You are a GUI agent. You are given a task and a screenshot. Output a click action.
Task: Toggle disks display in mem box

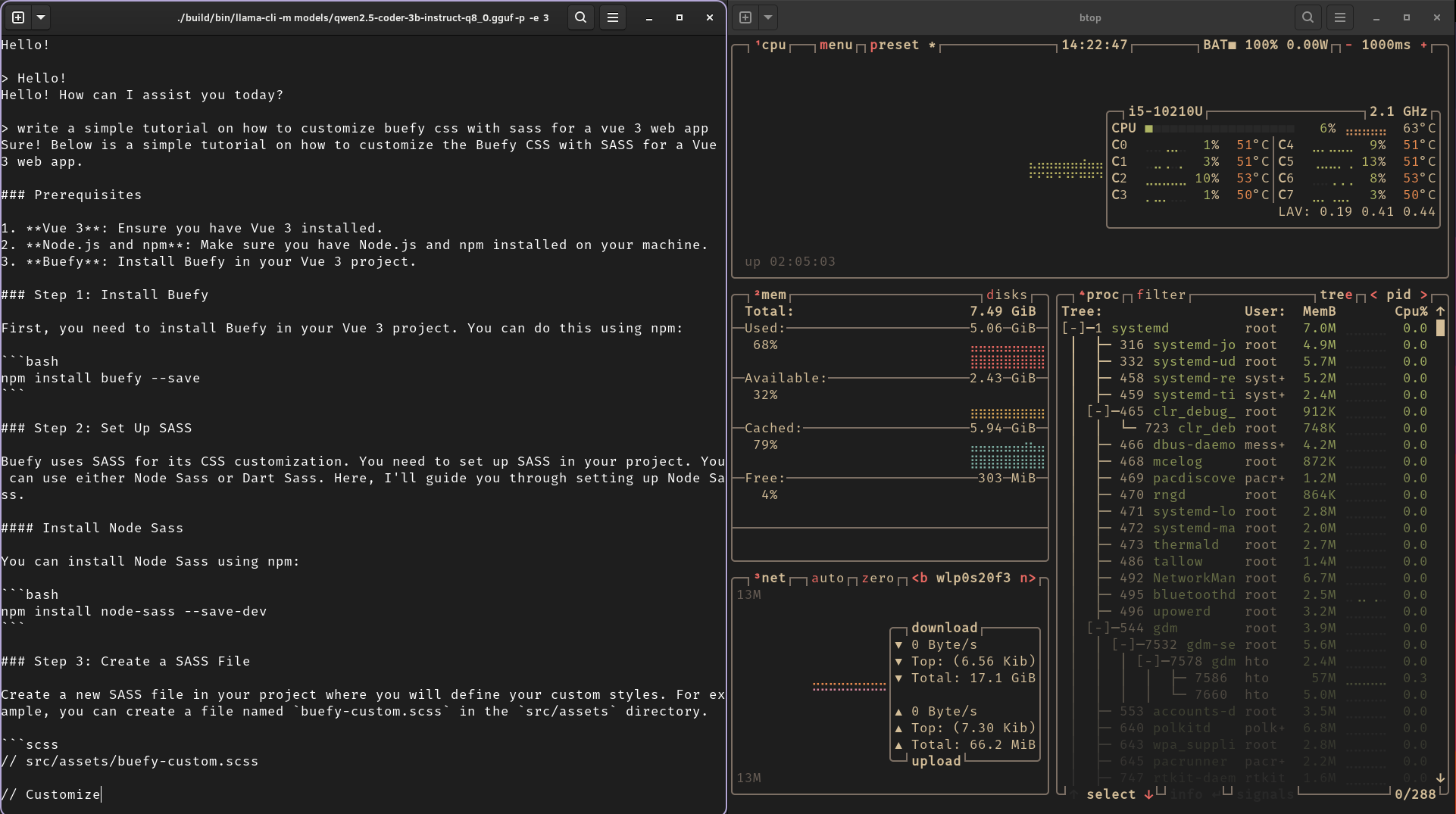click(1007, 295)
